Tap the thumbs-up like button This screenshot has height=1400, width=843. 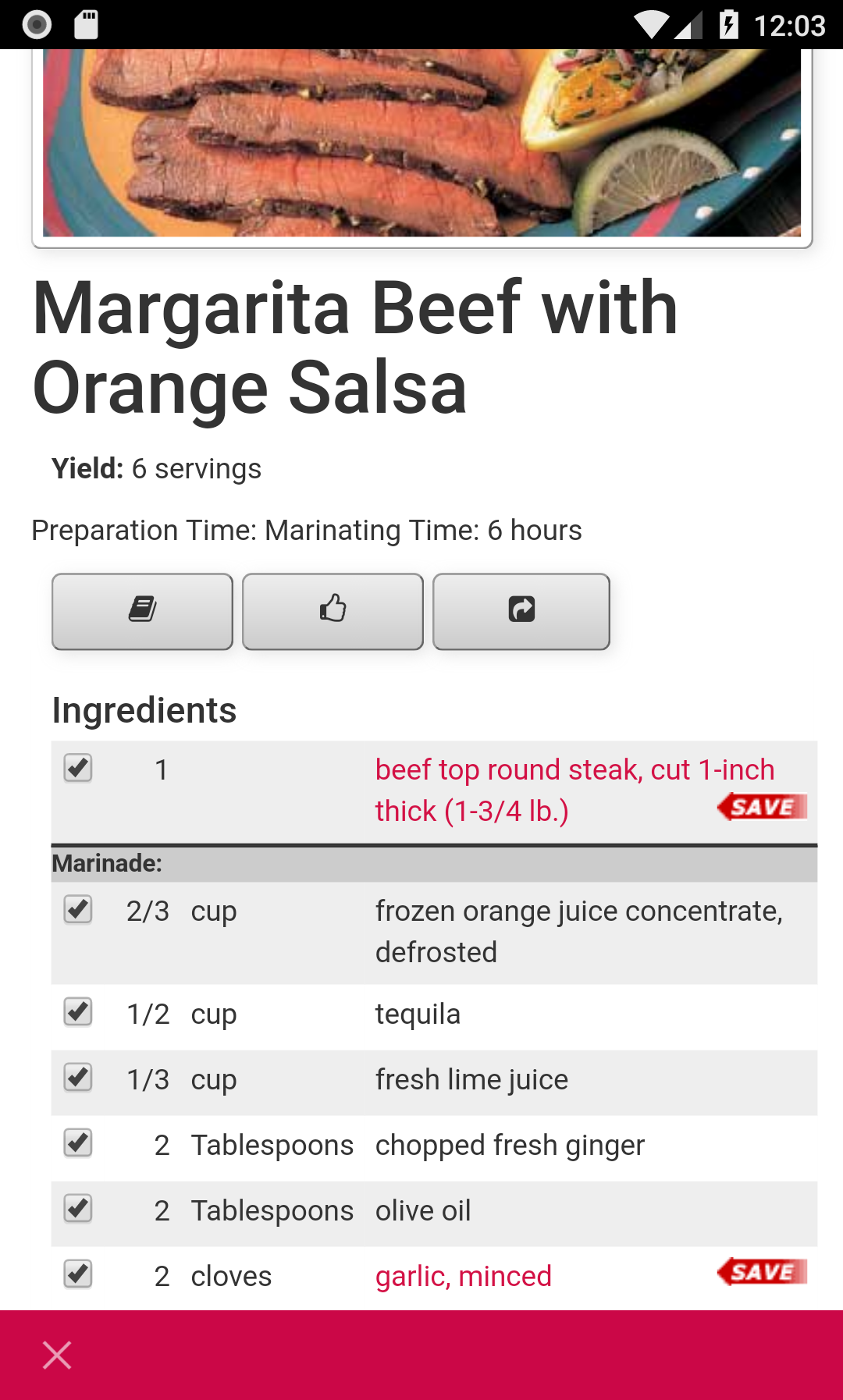pyautogui.click(x=333, y=612)
